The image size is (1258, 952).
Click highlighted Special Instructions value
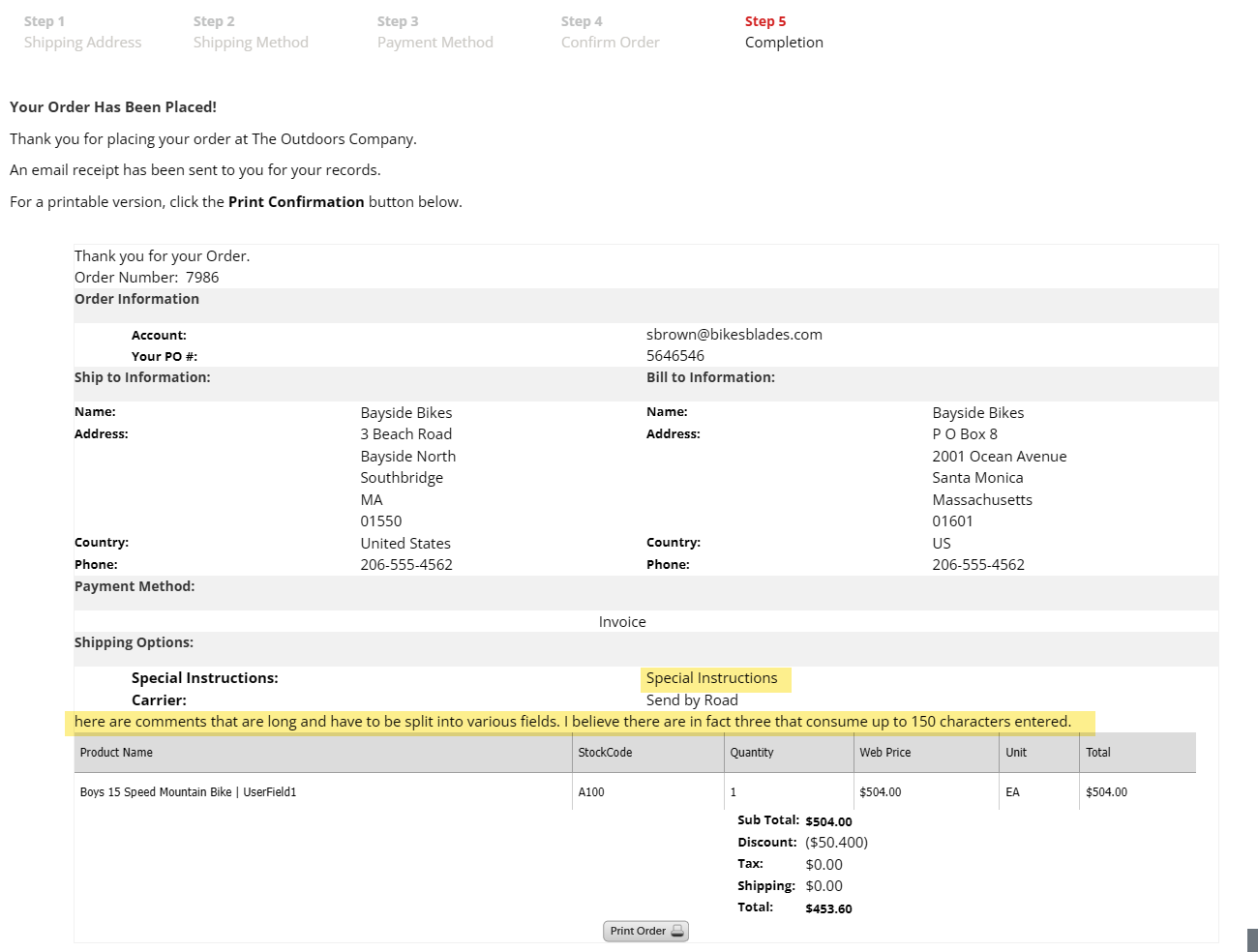711,678
